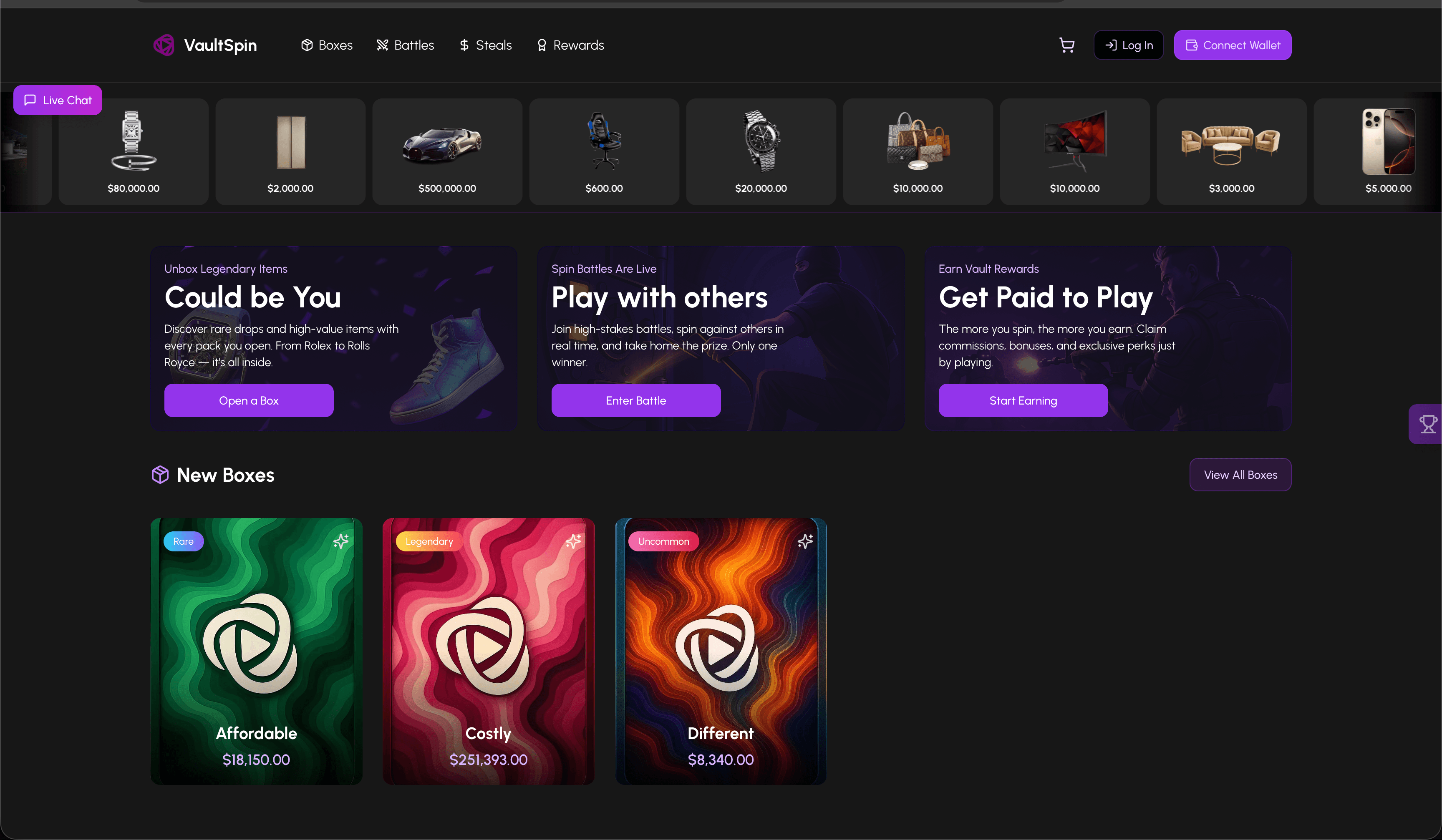Viewport: 1442px width, 840px height.
Task: Click the VaultSpin logo icon
Action: pyautogui.click(x=164, y=45)
